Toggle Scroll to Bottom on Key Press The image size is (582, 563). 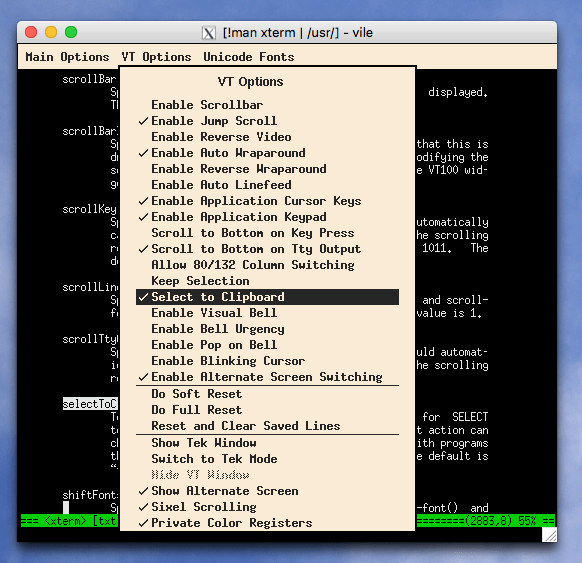(267, 233)
